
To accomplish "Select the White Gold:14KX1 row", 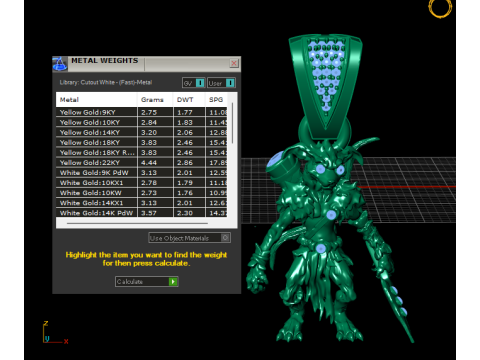I will click(142, 203).
